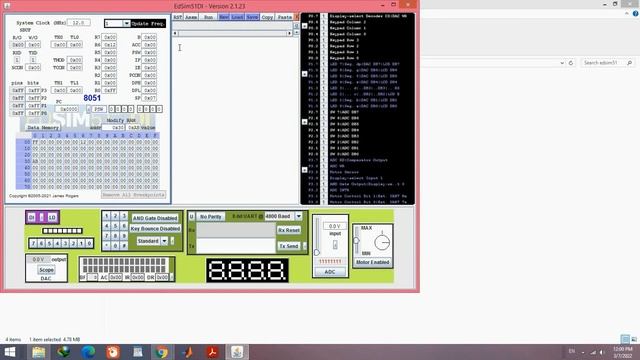Click the UART Tx text field

[236, 246]
